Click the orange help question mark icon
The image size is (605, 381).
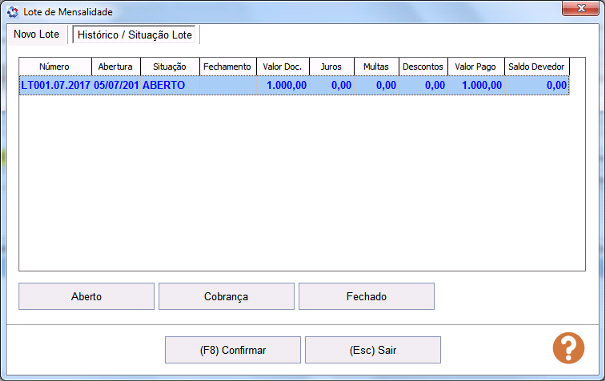click(x=568, y=348)
